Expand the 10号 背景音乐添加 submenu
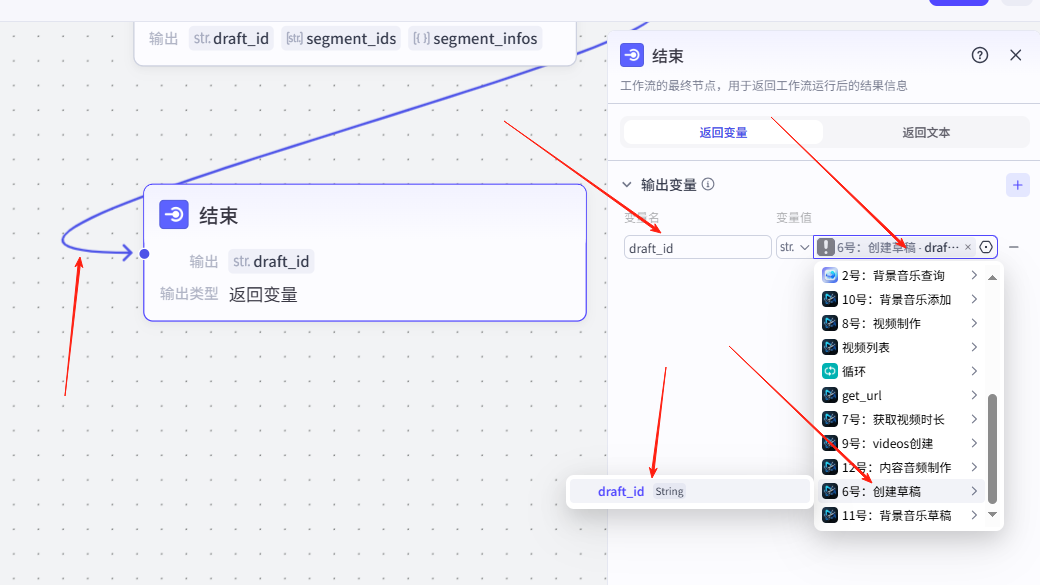 pos(974,299)
